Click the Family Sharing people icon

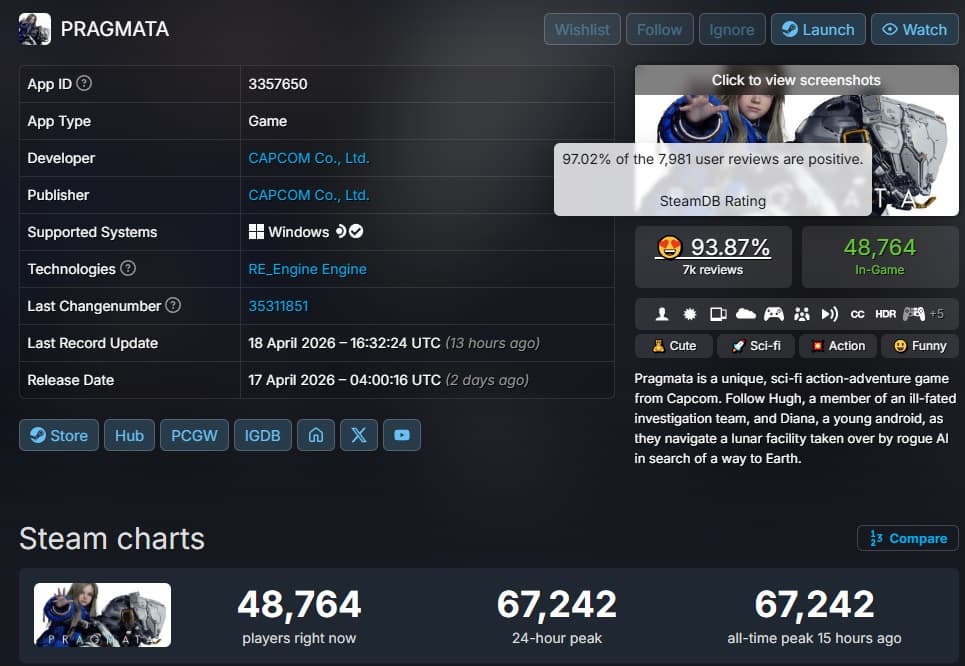pyautogui.click(x=801, y=314)
